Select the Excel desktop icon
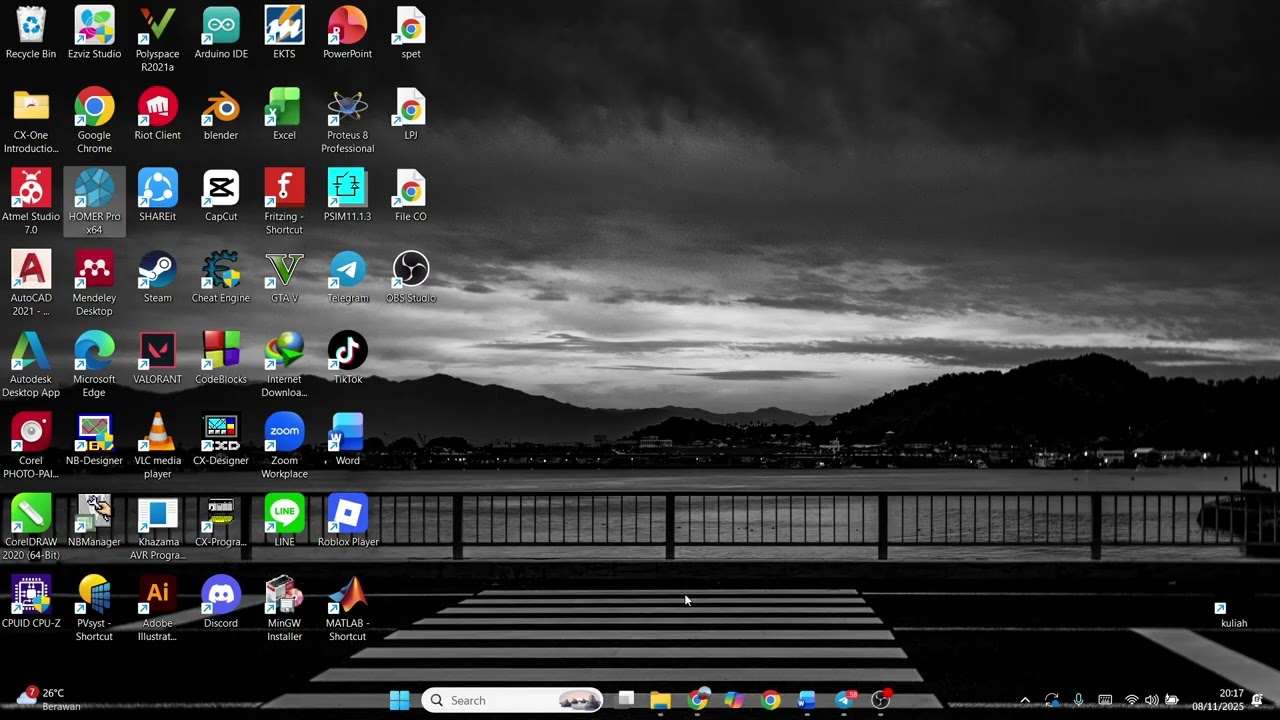The height and width of the screenshot is (720, 1280). point(284,115)
